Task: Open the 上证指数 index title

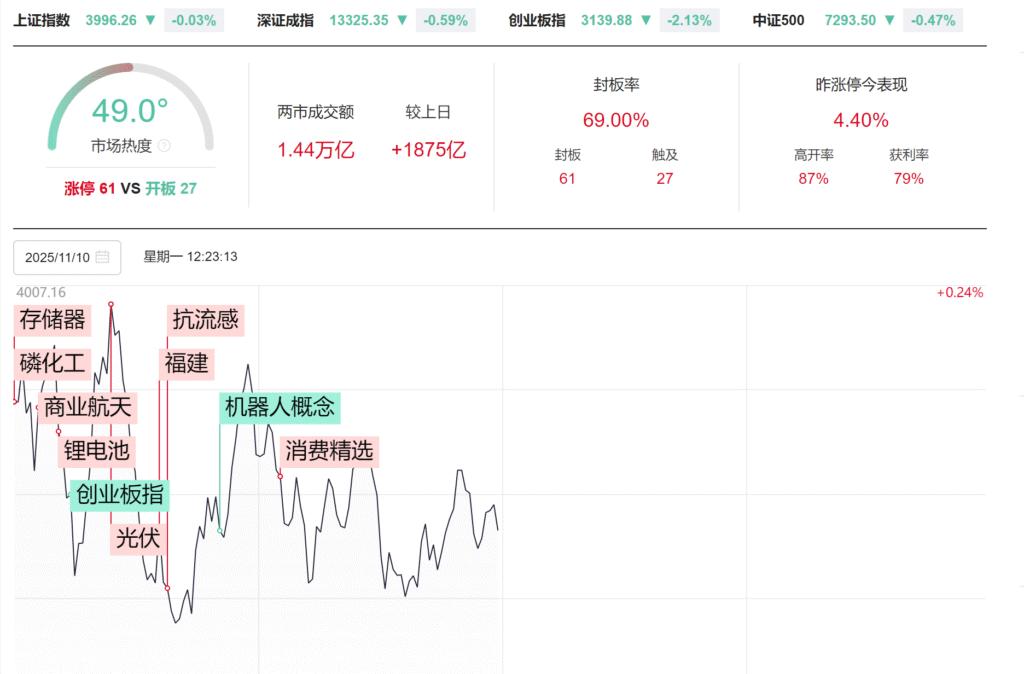Action: (x=42, y=20)
